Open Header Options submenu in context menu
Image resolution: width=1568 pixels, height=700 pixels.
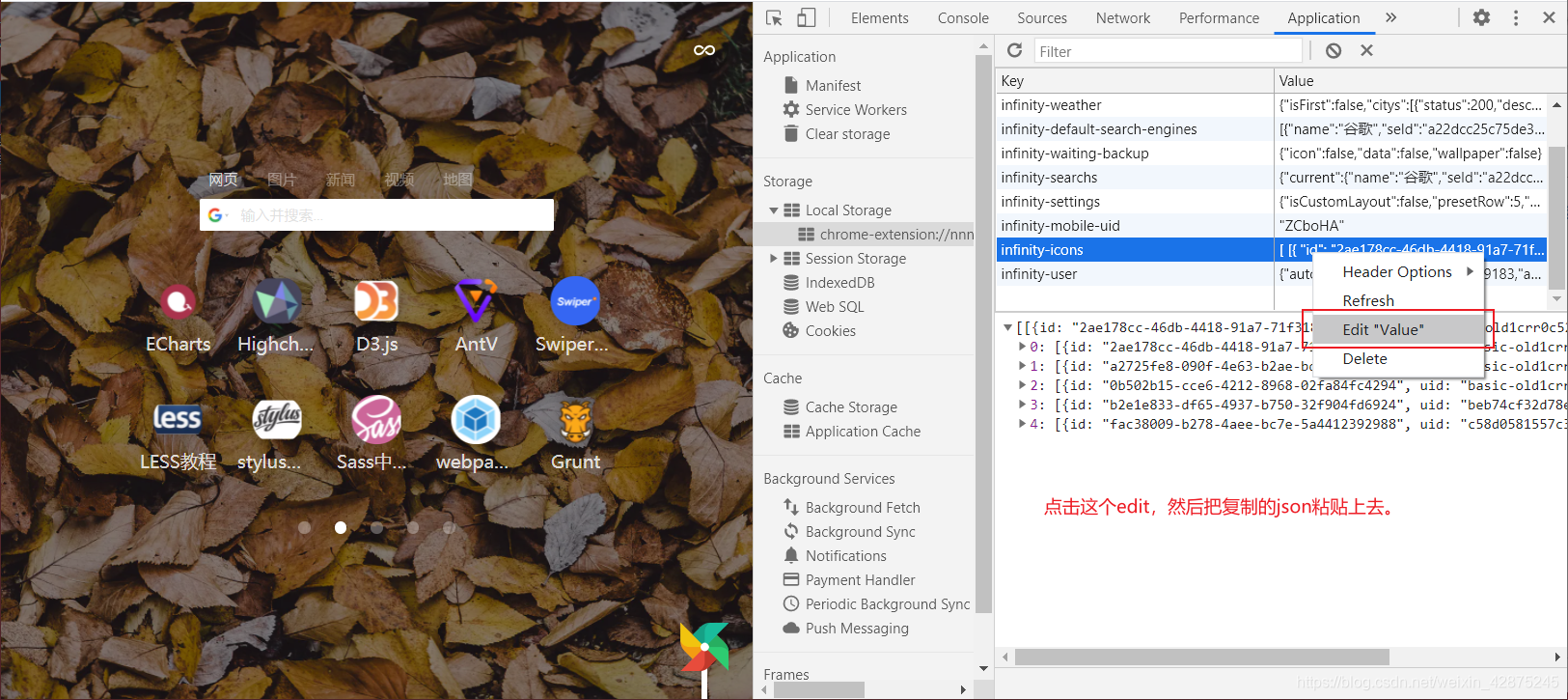click(x=1398, y=272)
